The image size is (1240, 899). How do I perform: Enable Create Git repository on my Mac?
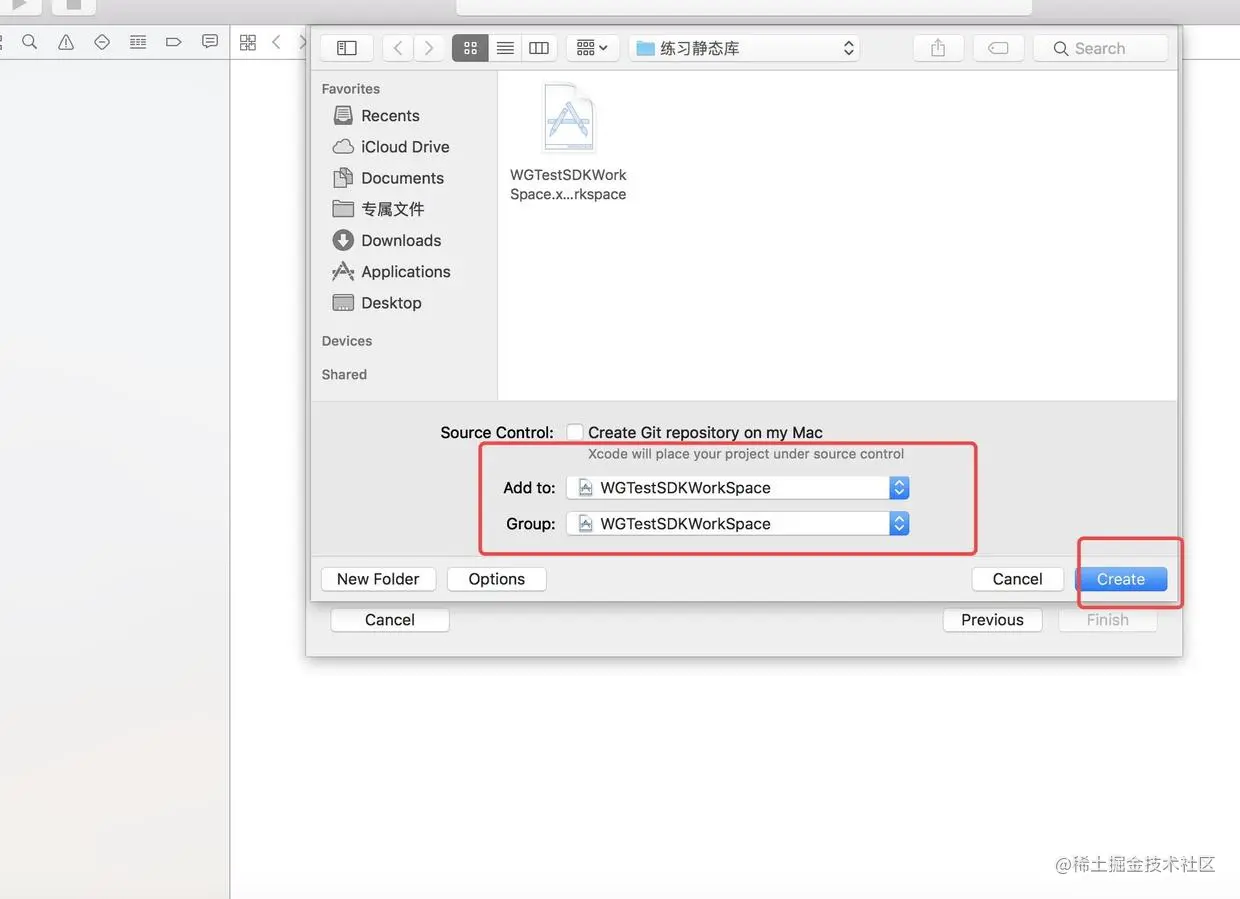[575, 432]
